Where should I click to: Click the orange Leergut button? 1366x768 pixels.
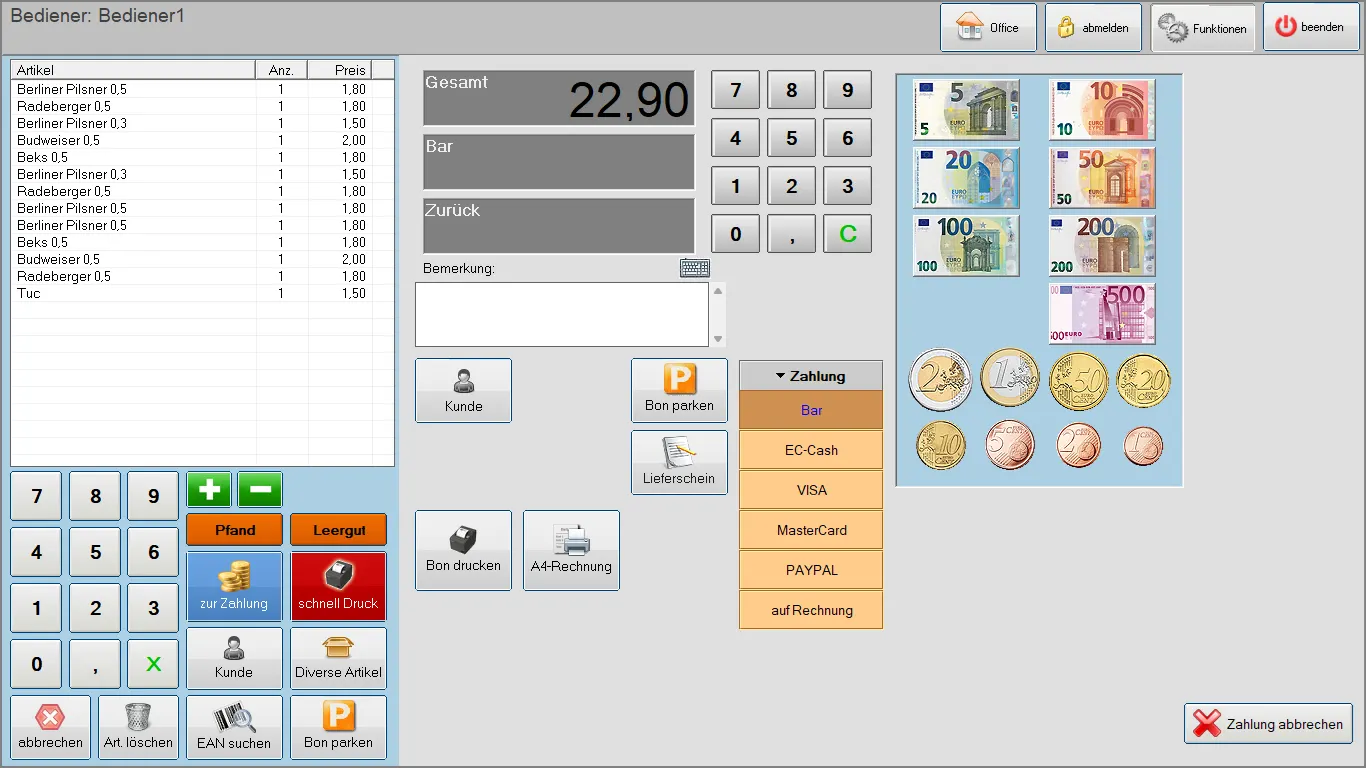point(338,530)
